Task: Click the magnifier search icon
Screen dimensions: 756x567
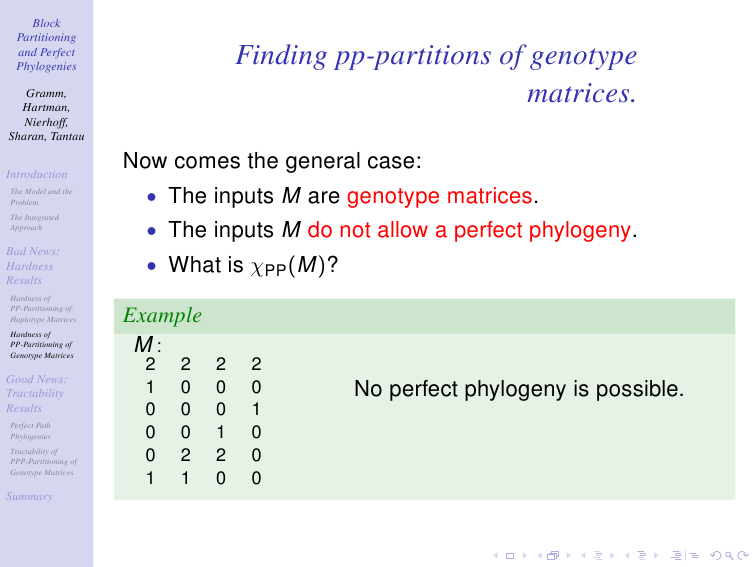Action: pyautogui.click(x=729, y=556)
